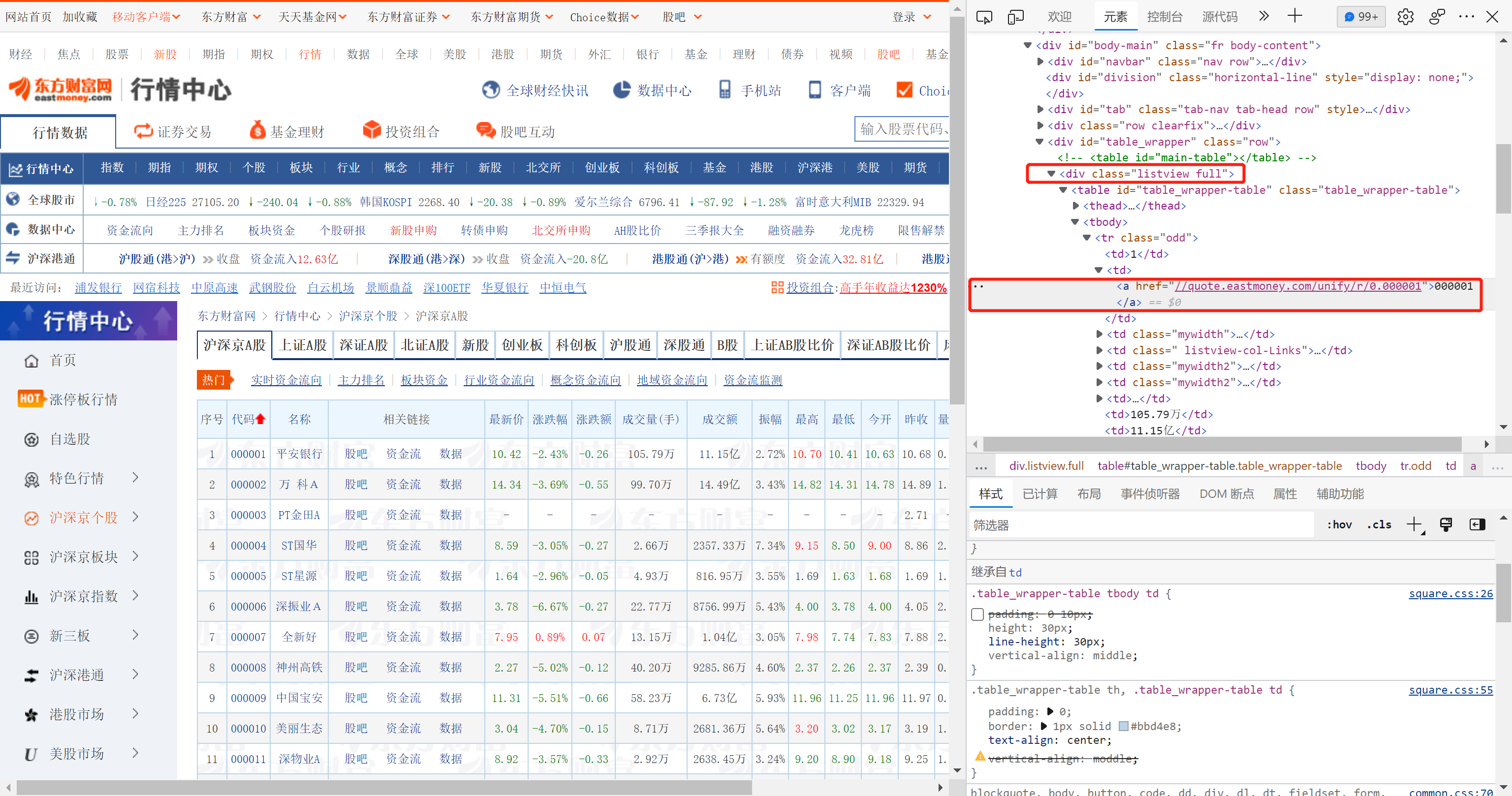
Task: Click the 美股市场 U icon
Action: [x=31, y=754]
